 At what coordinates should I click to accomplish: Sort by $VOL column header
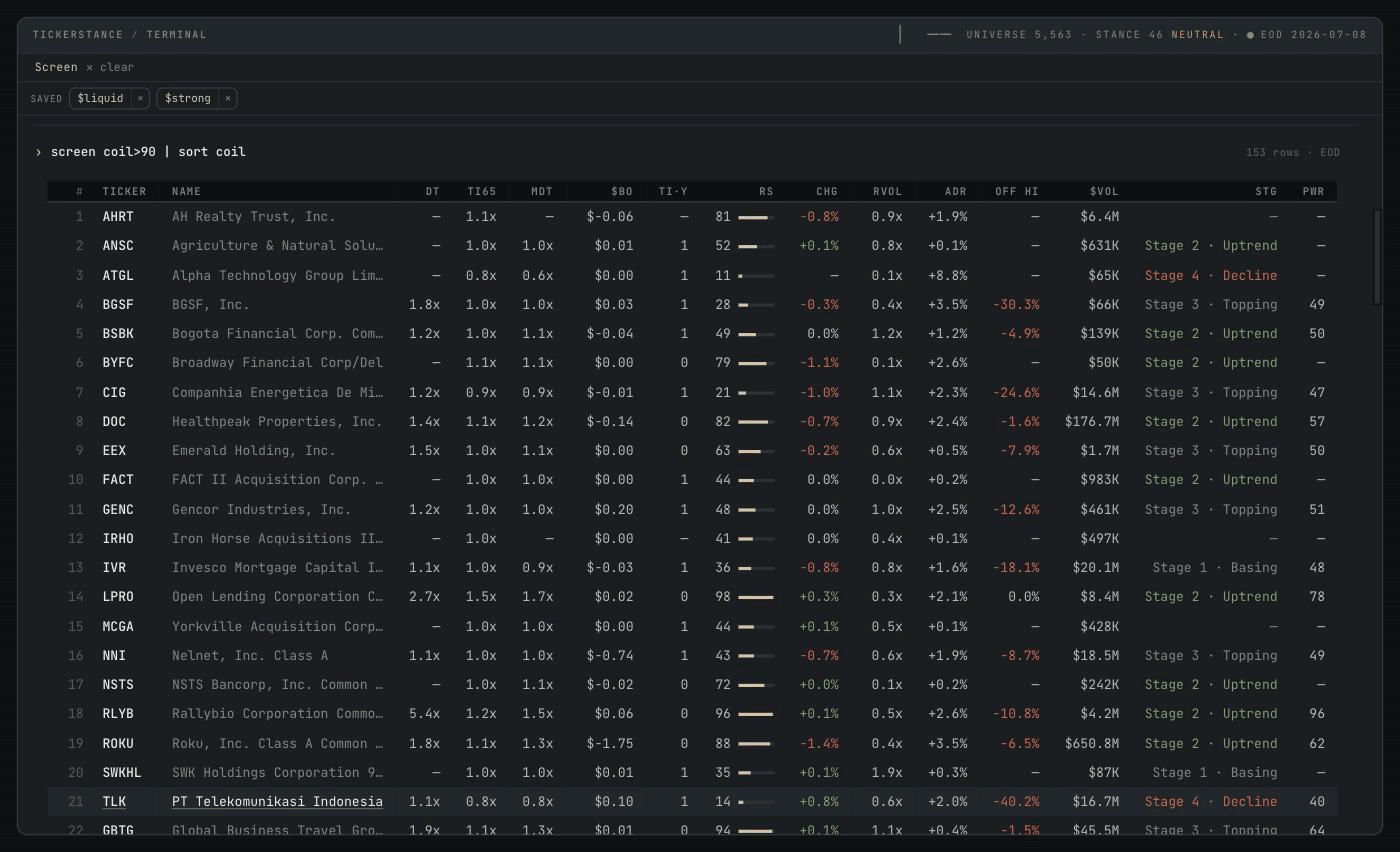tap(1104, 191)
